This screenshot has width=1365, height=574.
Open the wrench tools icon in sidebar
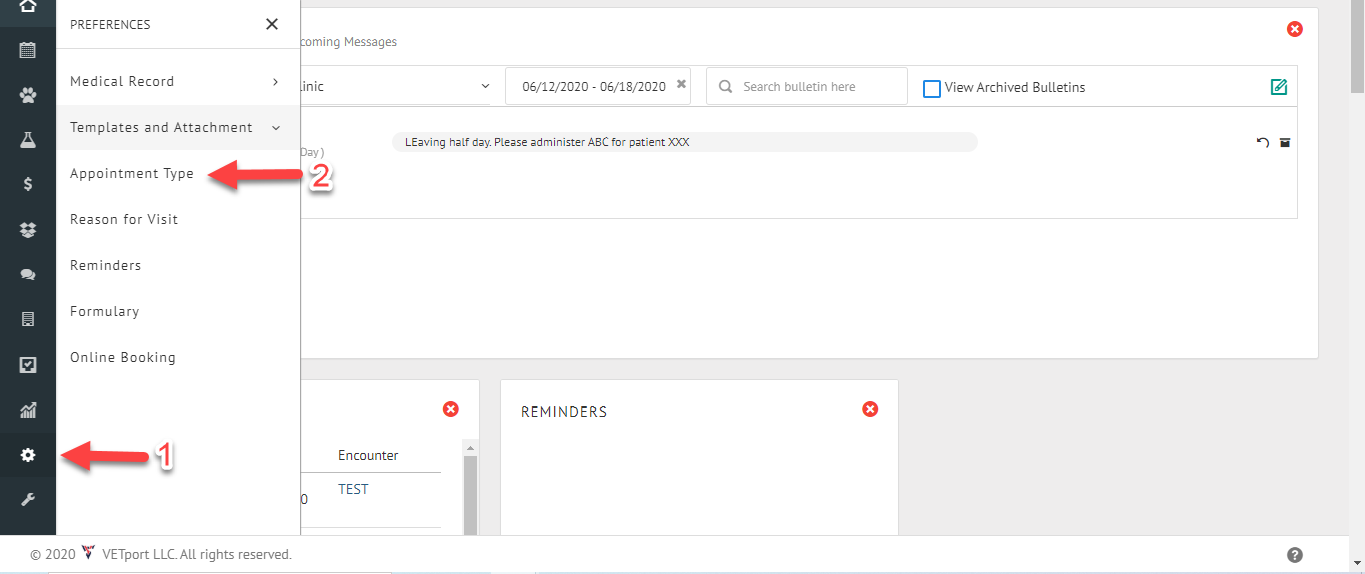coord(28,499)
